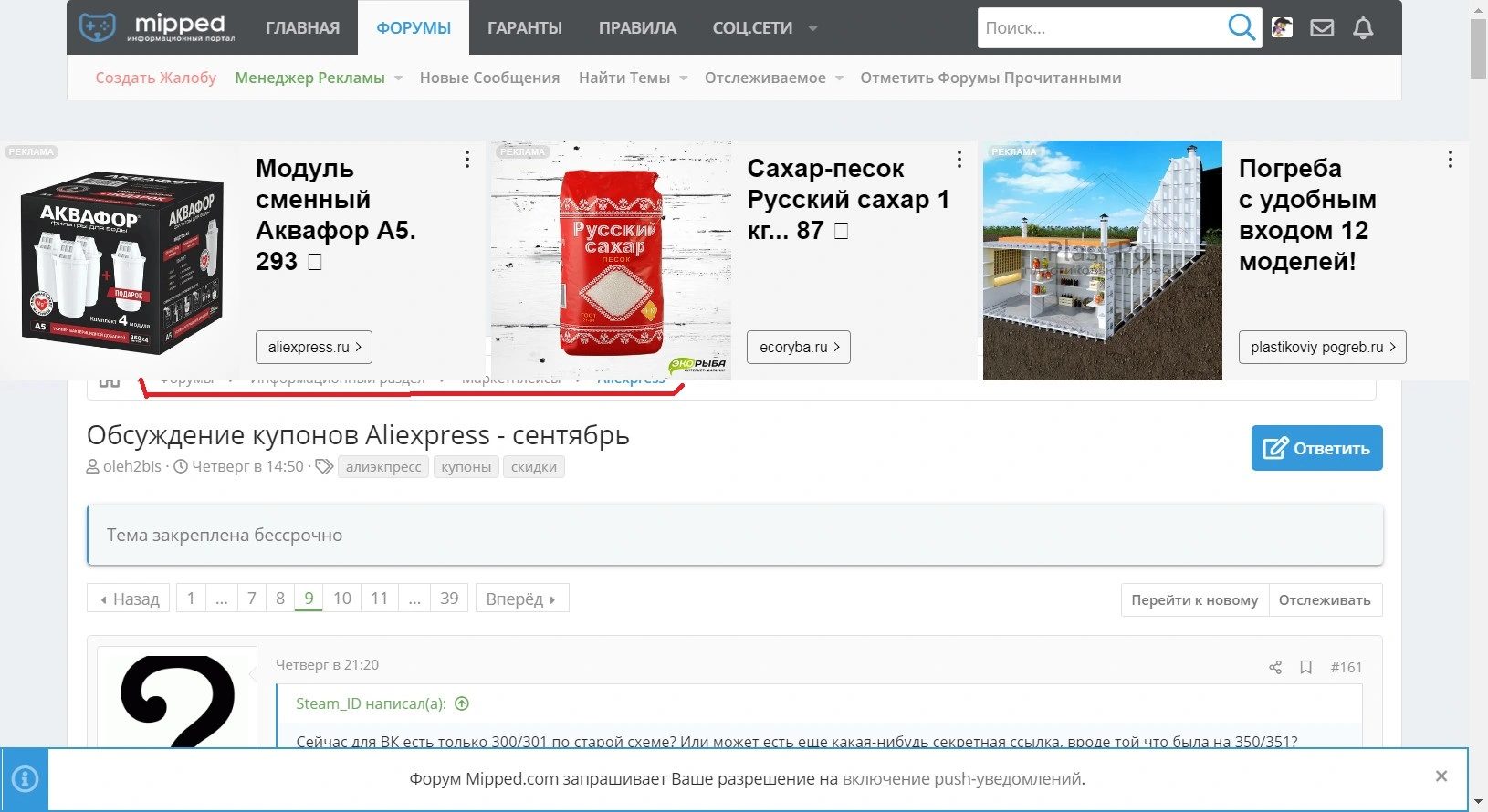Click the Отслеживать button

coord(1326,599)
